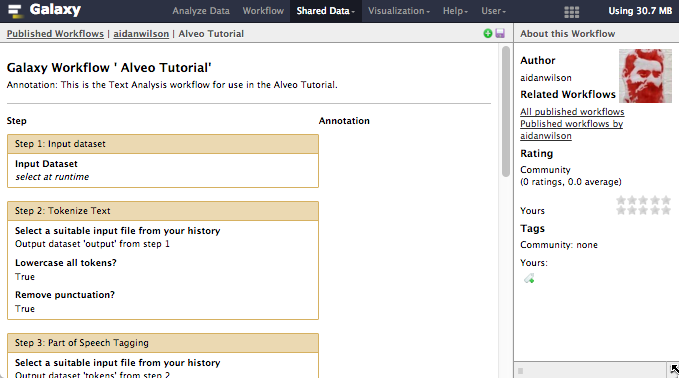679x378 pixels.
Task: Click "Output dataset 'output' from step 1" text
Action: [92, 244]
